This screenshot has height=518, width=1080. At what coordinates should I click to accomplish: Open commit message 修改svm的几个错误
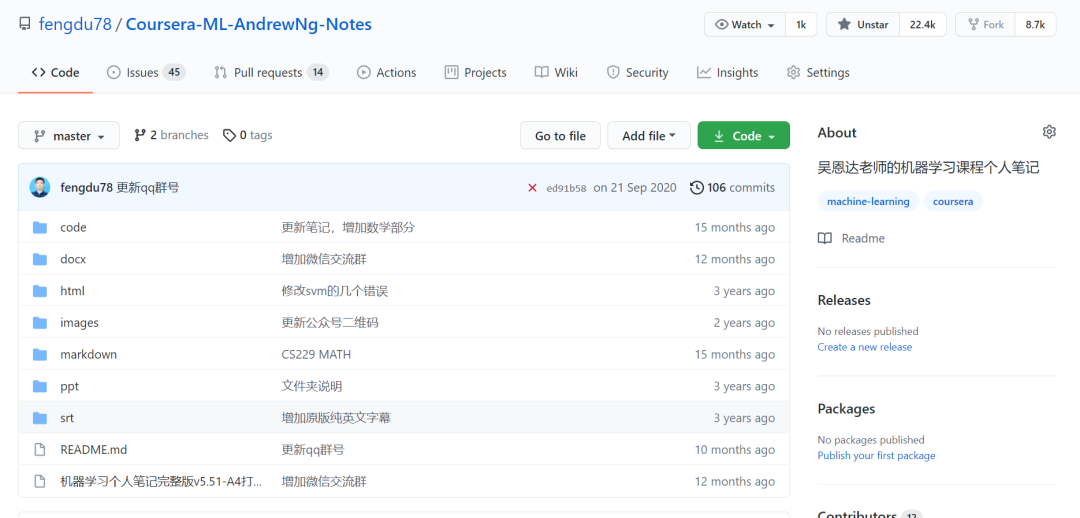(x=335, y=291)
